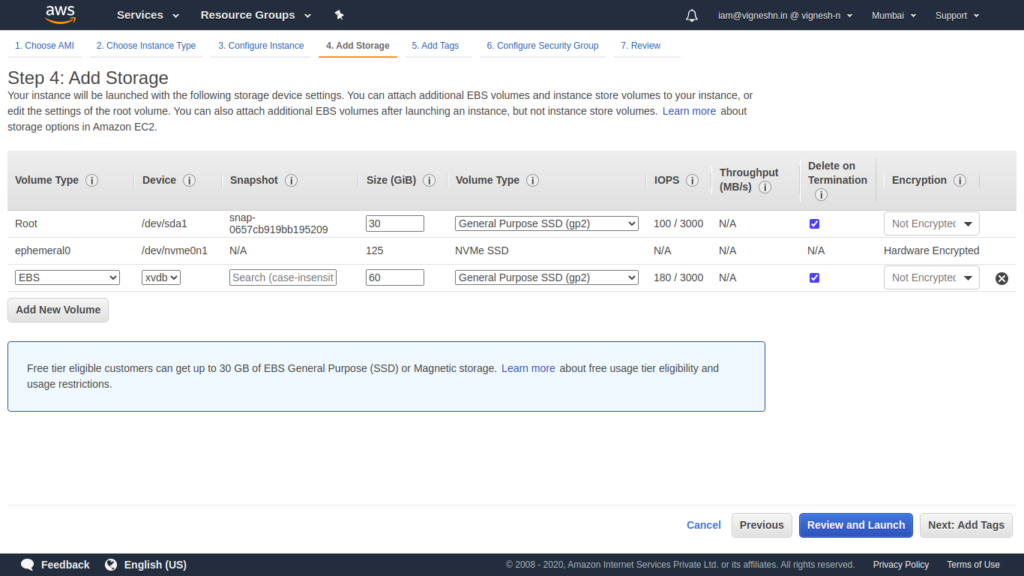Click Review and Launch button
Viewport: 1024px width, 576px height.
[x=856, y=525]
